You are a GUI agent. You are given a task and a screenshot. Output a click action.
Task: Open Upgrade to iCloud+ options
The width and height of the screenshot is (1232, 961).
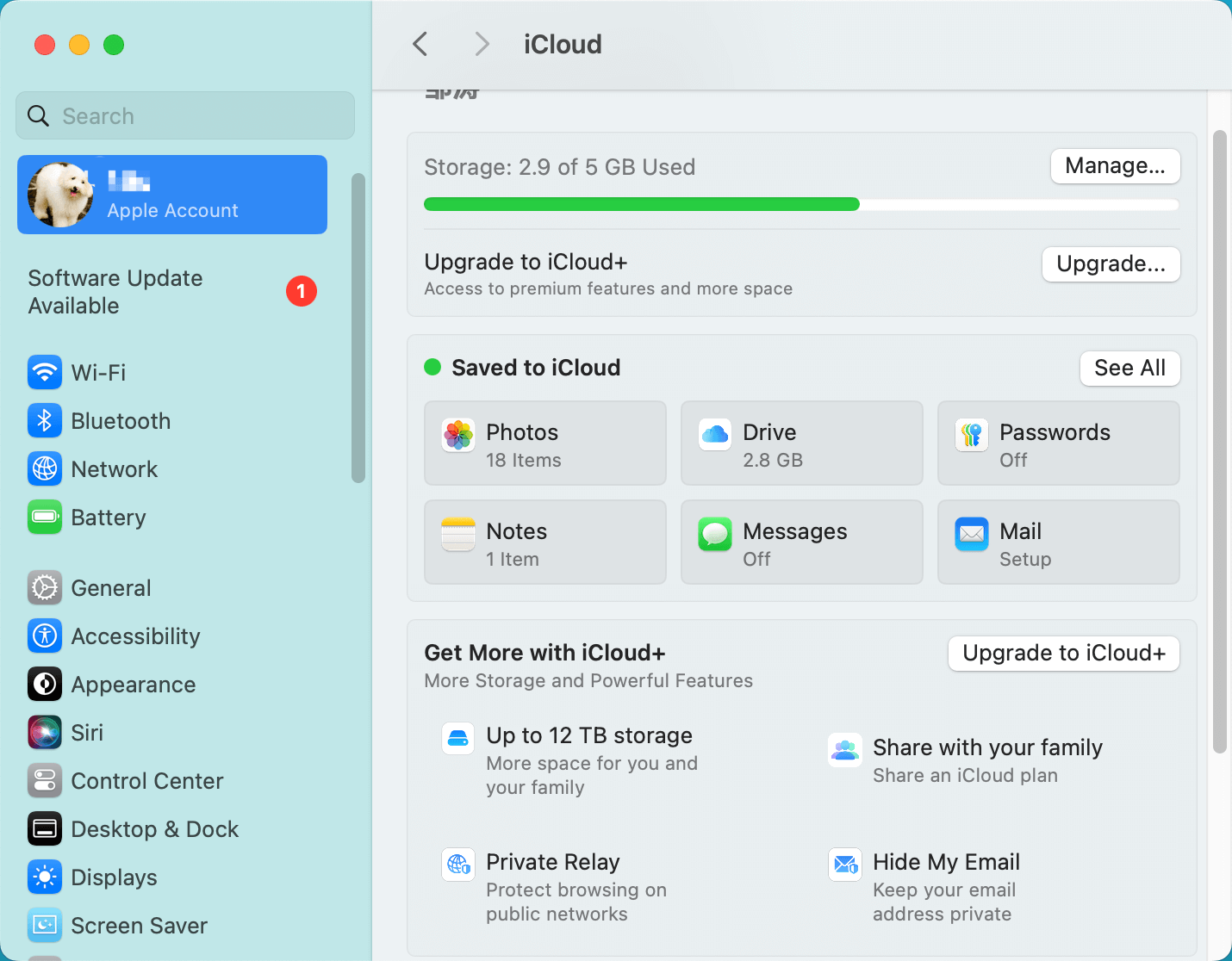pos(1111,264)
